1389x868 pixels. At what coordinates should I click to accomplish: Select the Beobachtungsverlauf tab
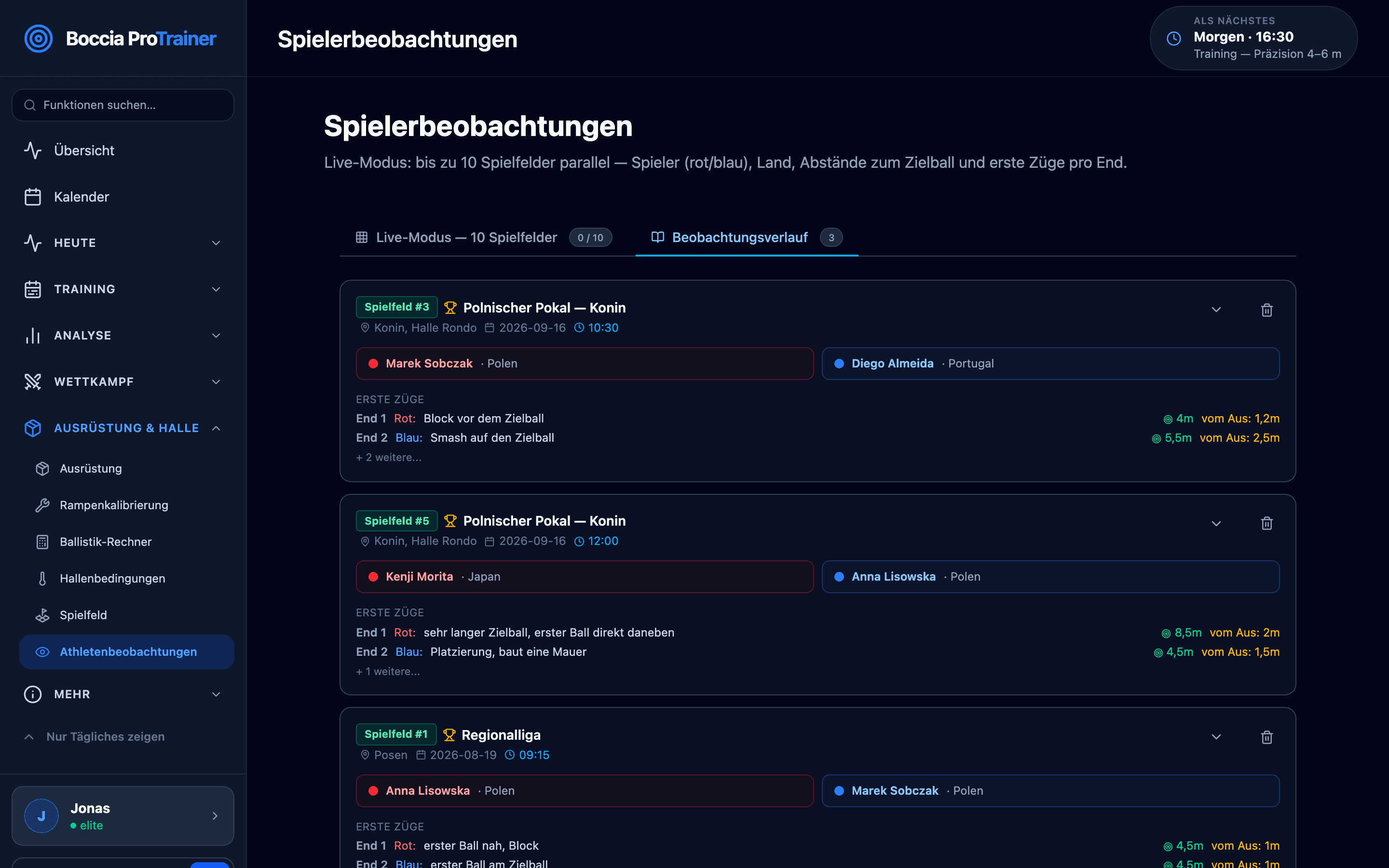[x=747, y=237]
